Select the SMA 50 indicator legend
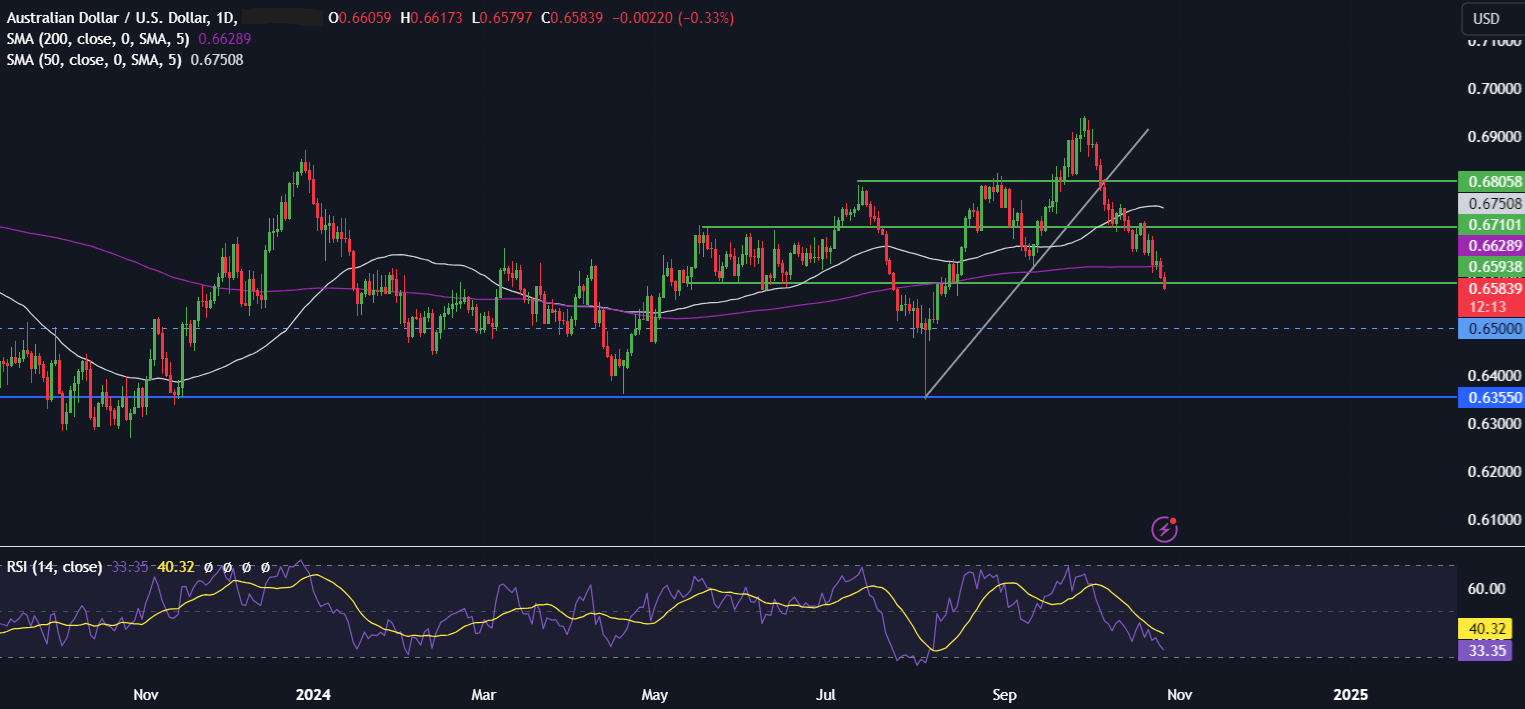 [x=95, y=59]
